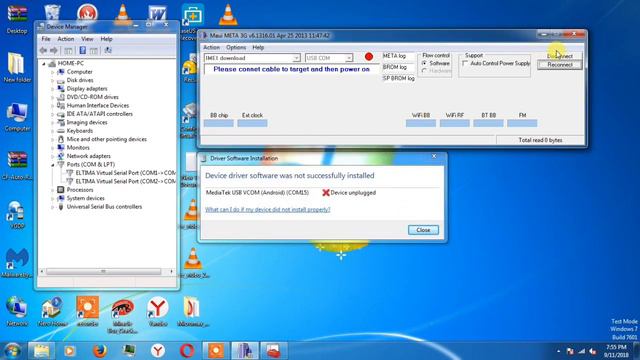This screenshot has height=360, width=640.
Task: Open the New folder desktop icon
Action: (x=16, y=68)
